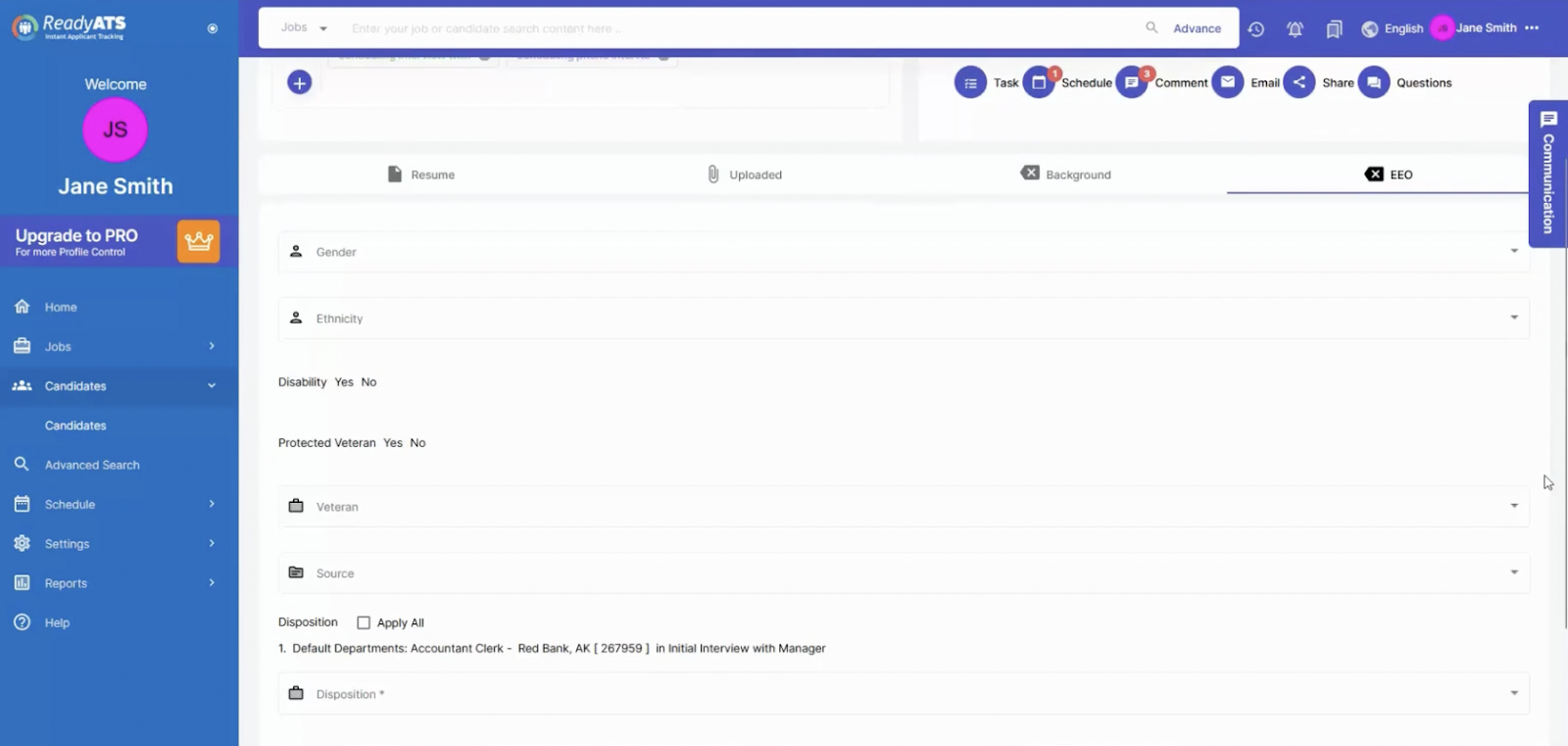Select No for Disability
The image size is (1568, 746).
coord(368,382)
